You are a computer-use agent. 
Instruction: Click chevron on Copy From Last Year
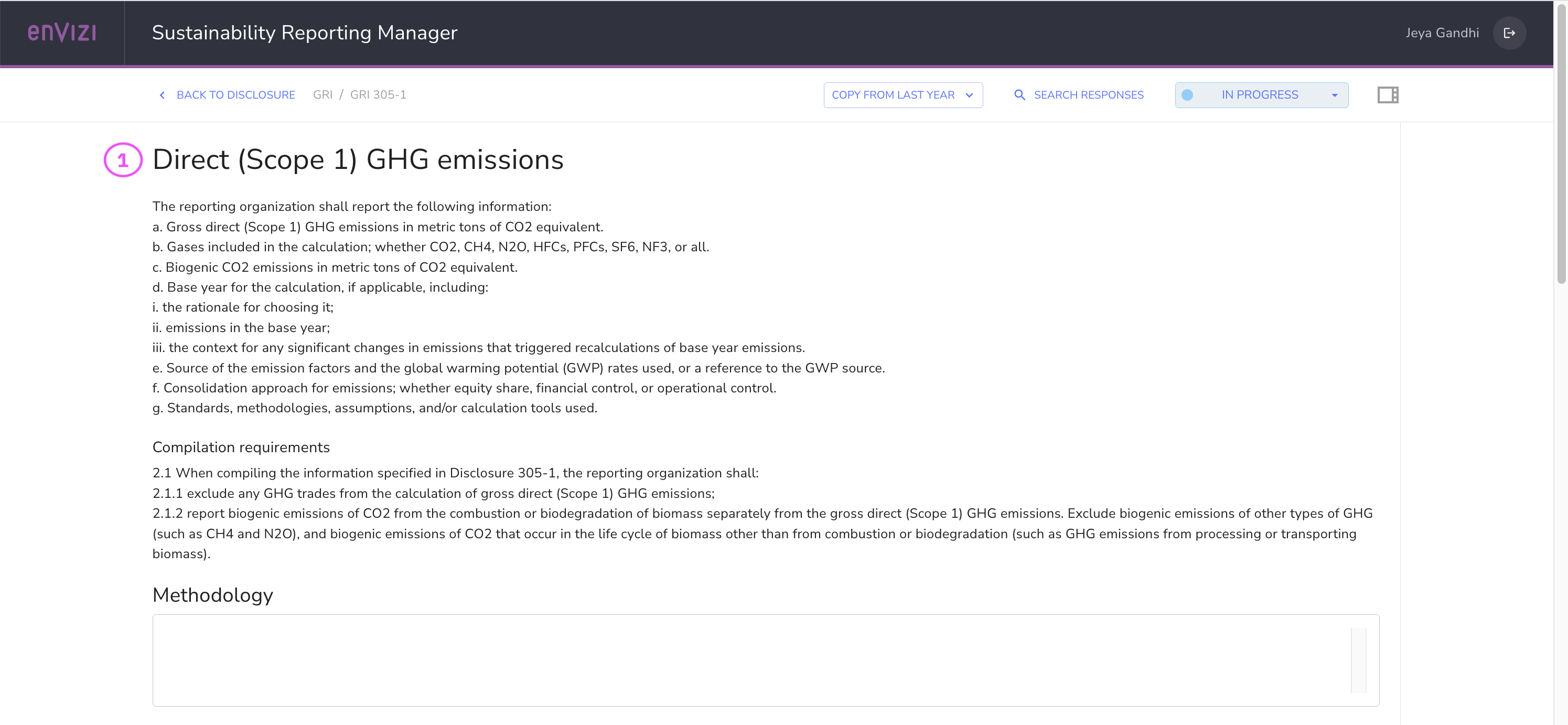click(969, 95)
